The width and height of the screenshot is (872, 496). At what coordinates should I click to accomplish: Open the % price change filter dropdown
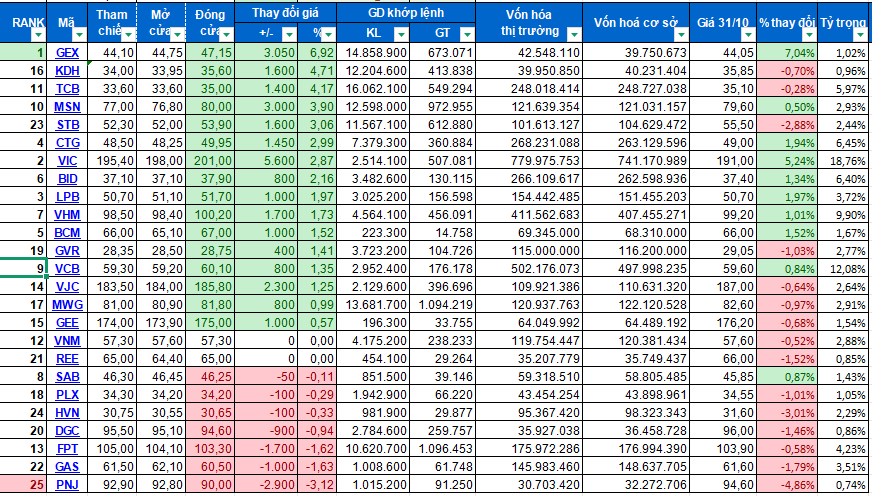[x=329, y=36]
